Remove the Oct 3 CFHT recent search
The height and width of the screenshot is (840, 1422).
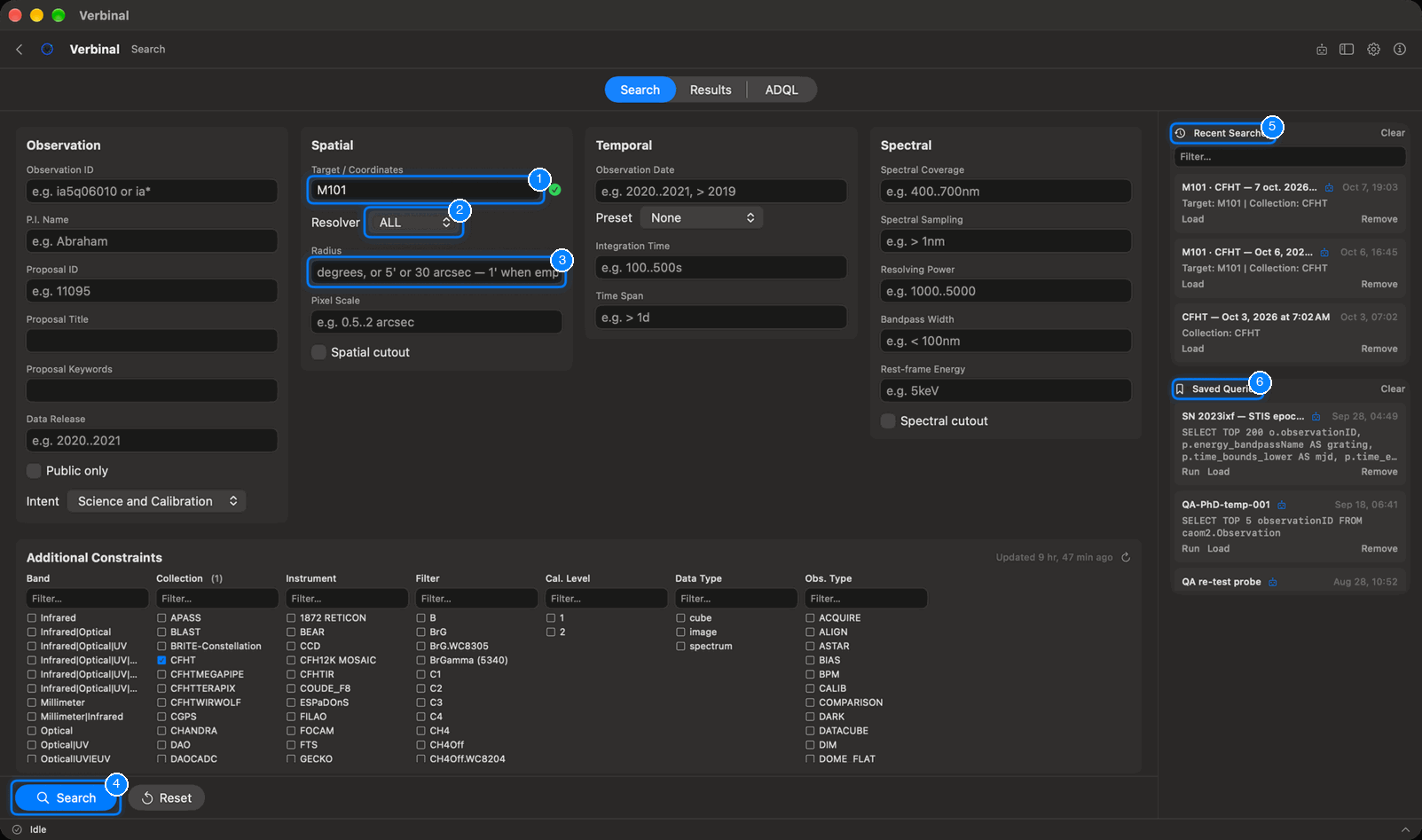[1379, 349]
